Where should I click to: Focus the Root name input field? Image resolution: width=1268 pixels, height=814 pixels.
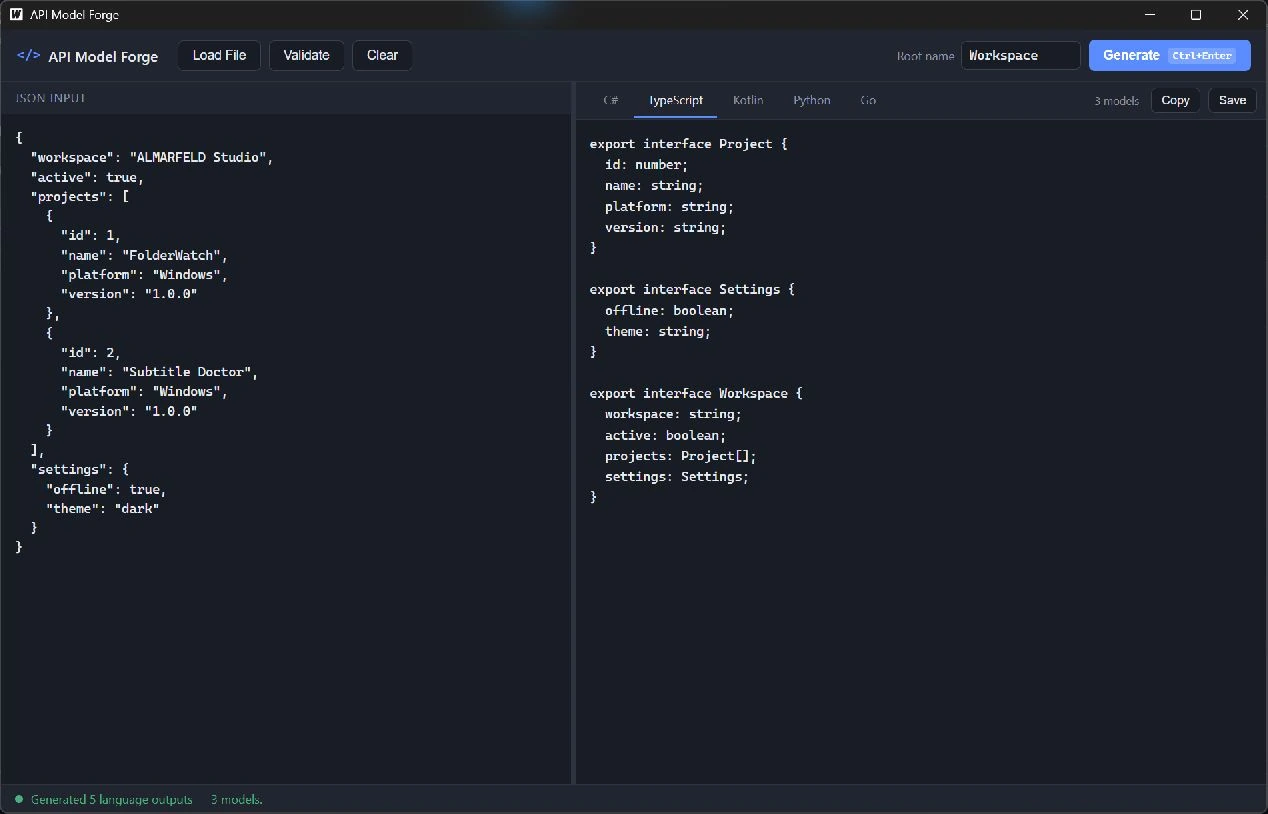point(1020,55)
